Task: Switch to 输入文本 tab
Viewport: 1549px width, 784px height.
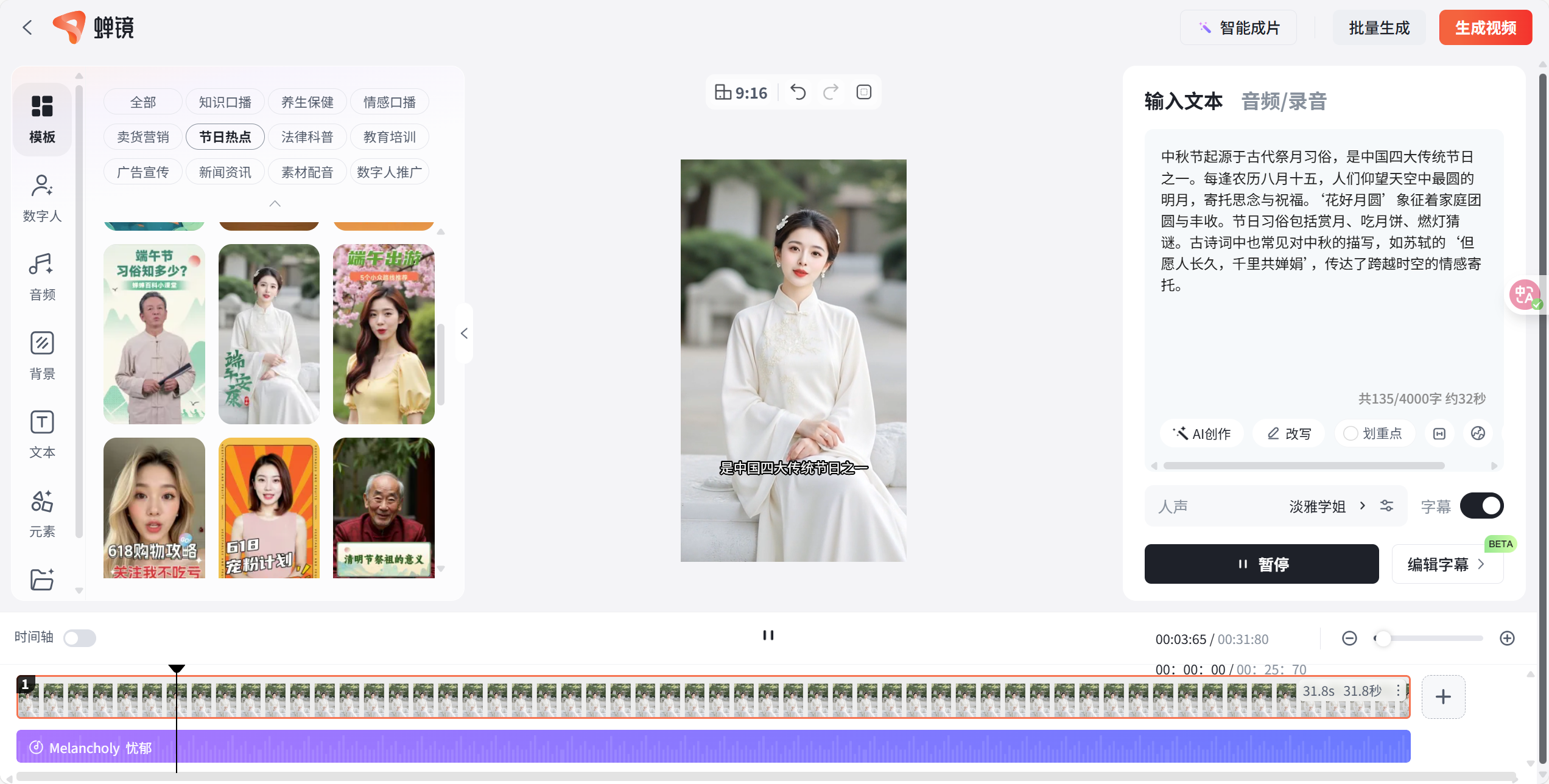Action: [x=1184, y=101]
